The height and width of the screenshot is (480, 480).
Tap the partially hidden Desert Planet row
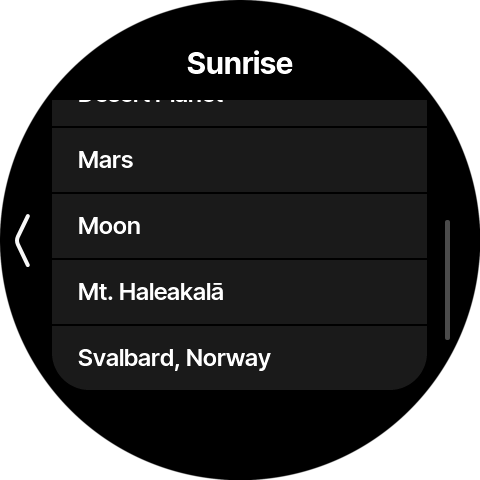pyautogui.click(x=239, y=113)
